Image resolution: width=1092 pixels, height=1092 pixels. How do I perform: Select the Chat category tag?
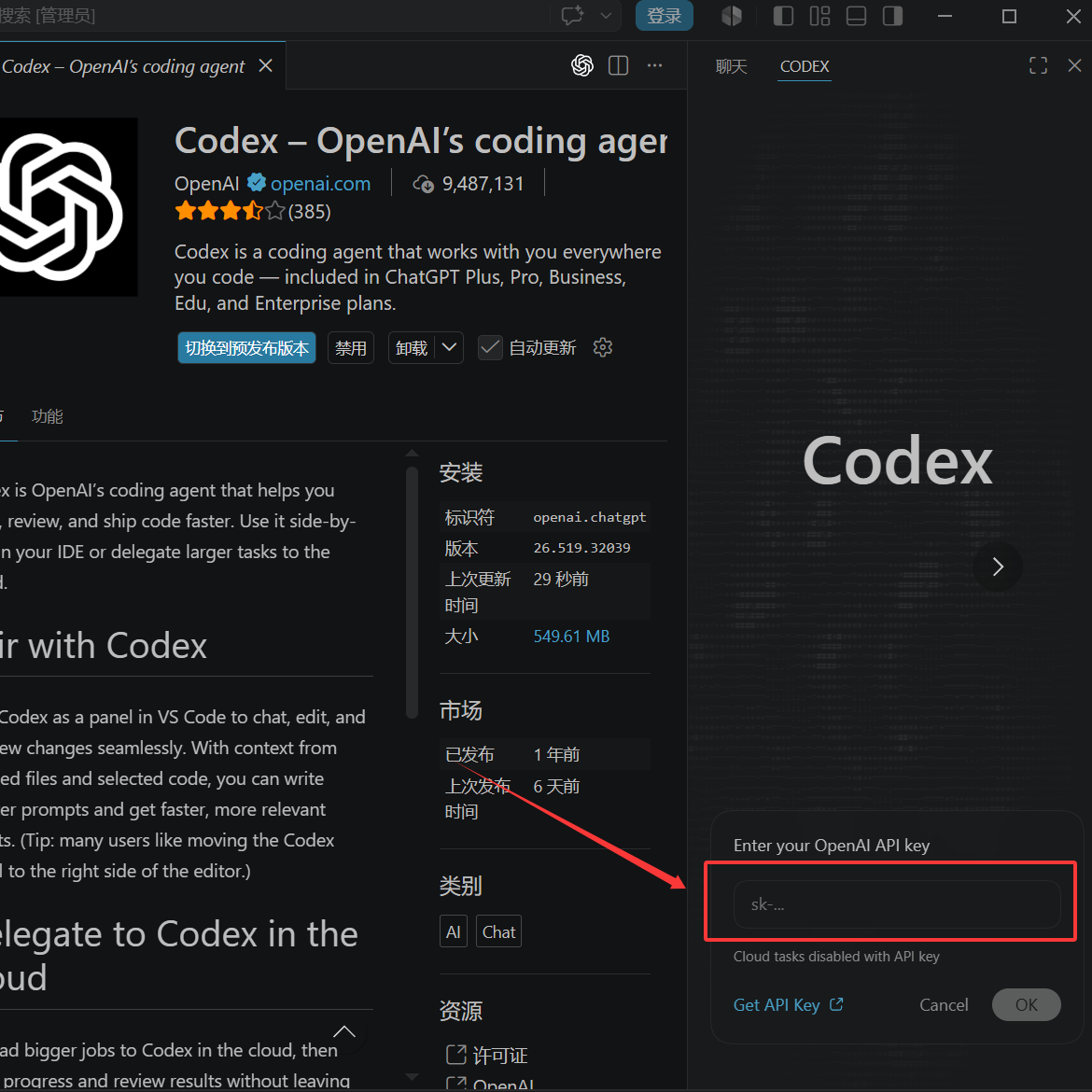coord(498,931)
